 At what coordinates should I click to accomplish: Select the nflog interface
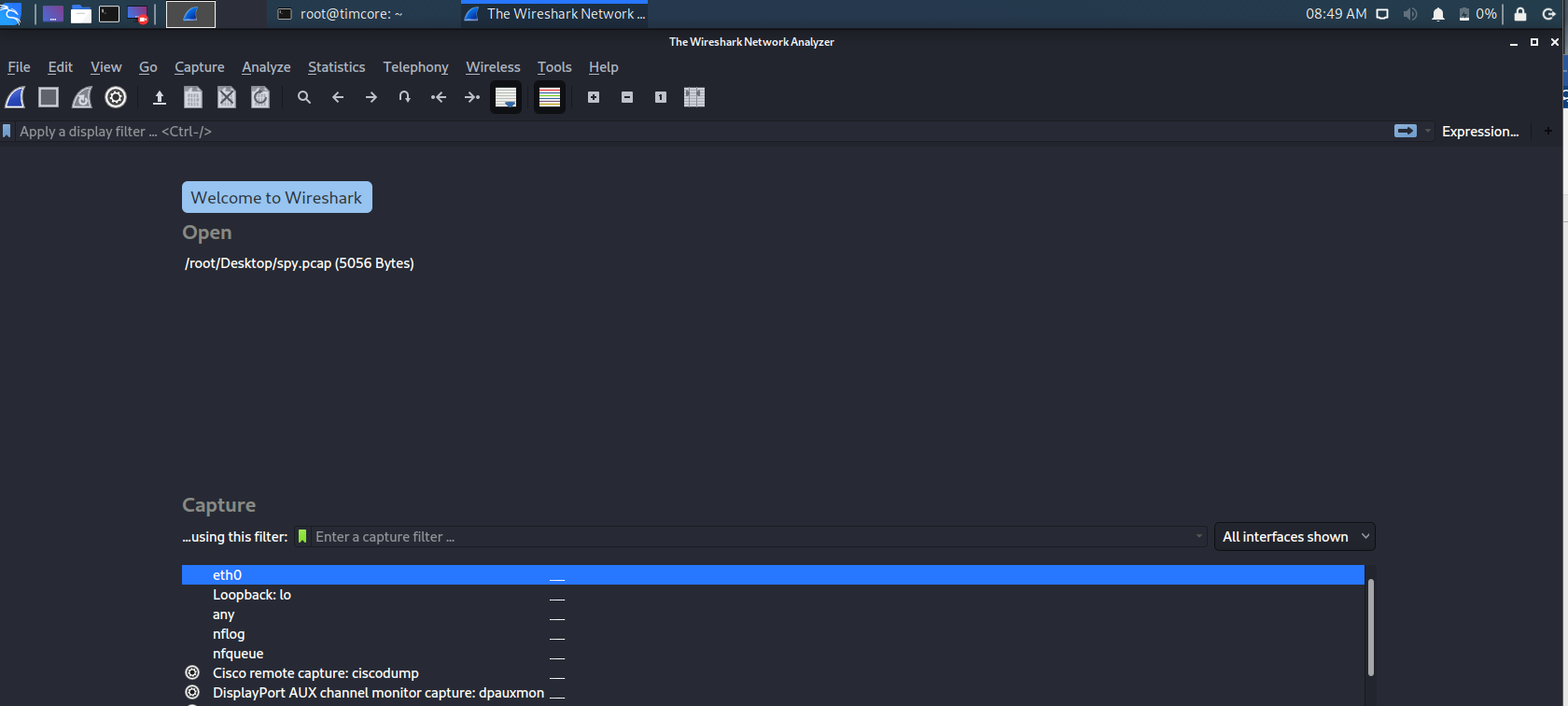(x=773, y=634)
